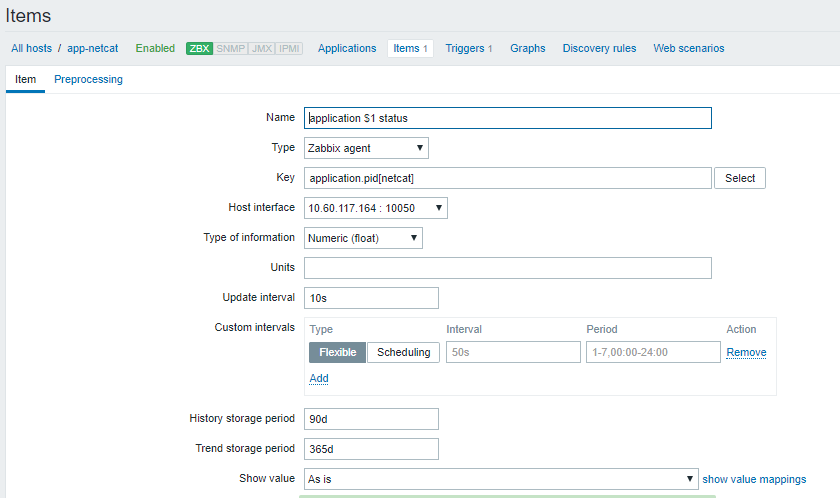
Task: Go to the Applications section
Action: (347, 48)
